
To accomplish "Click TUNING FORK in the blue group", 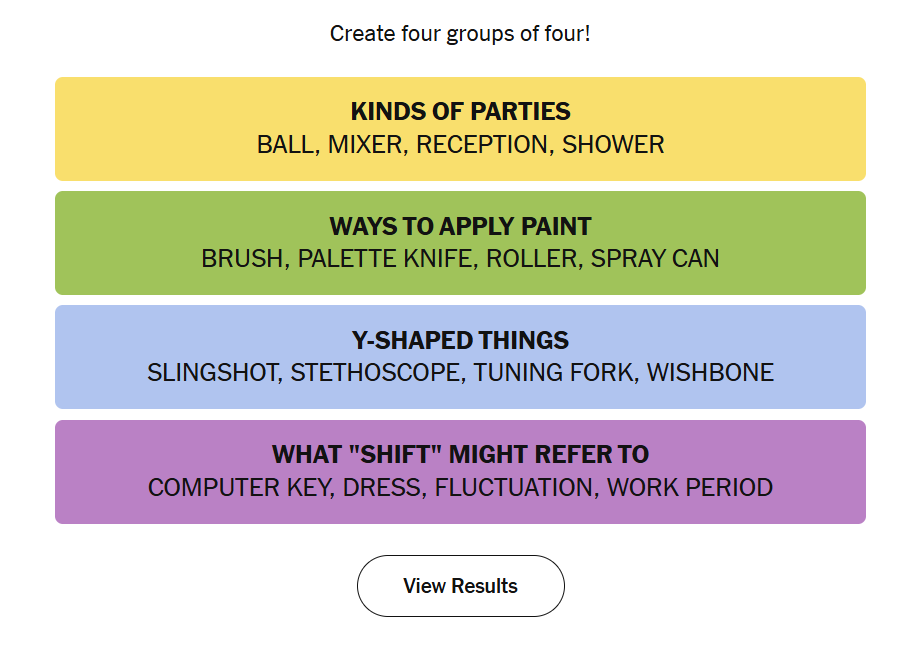I will pyautogui.click(x=553, y=374).
